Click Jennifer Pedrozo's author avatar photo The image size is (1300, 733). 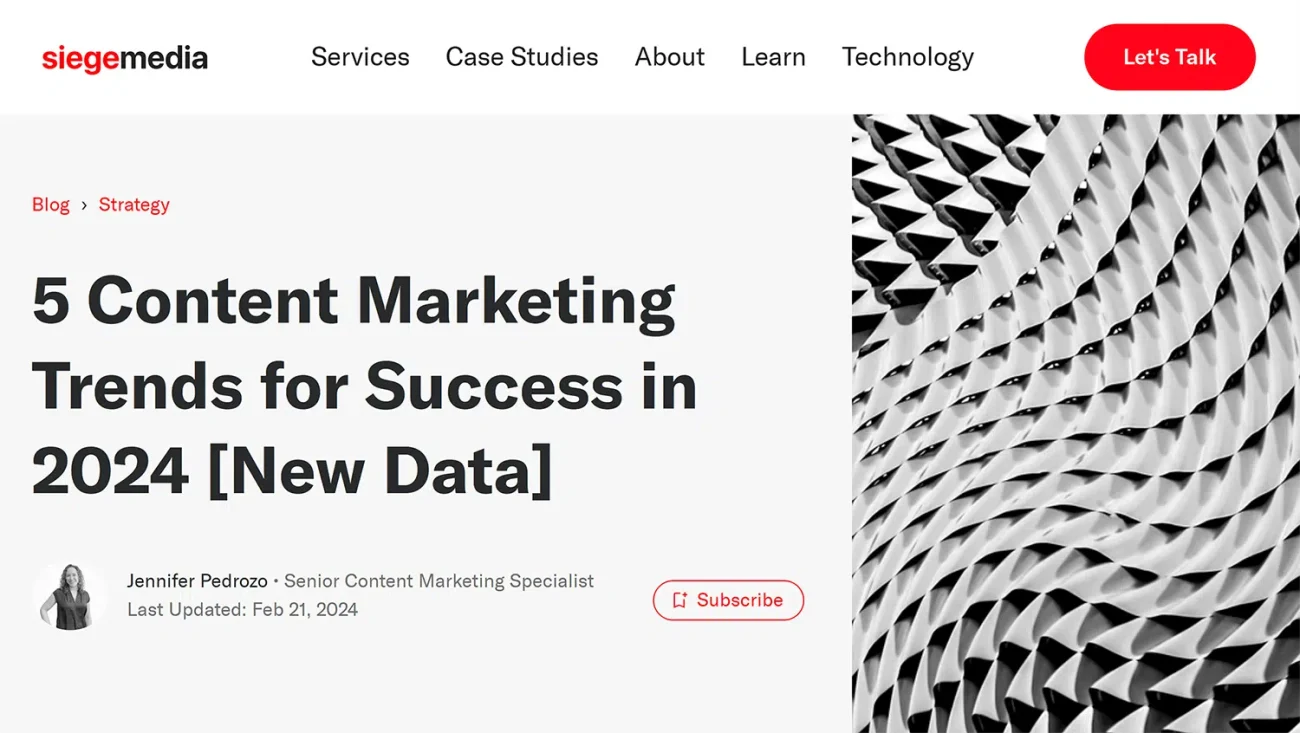pos(68,596)
